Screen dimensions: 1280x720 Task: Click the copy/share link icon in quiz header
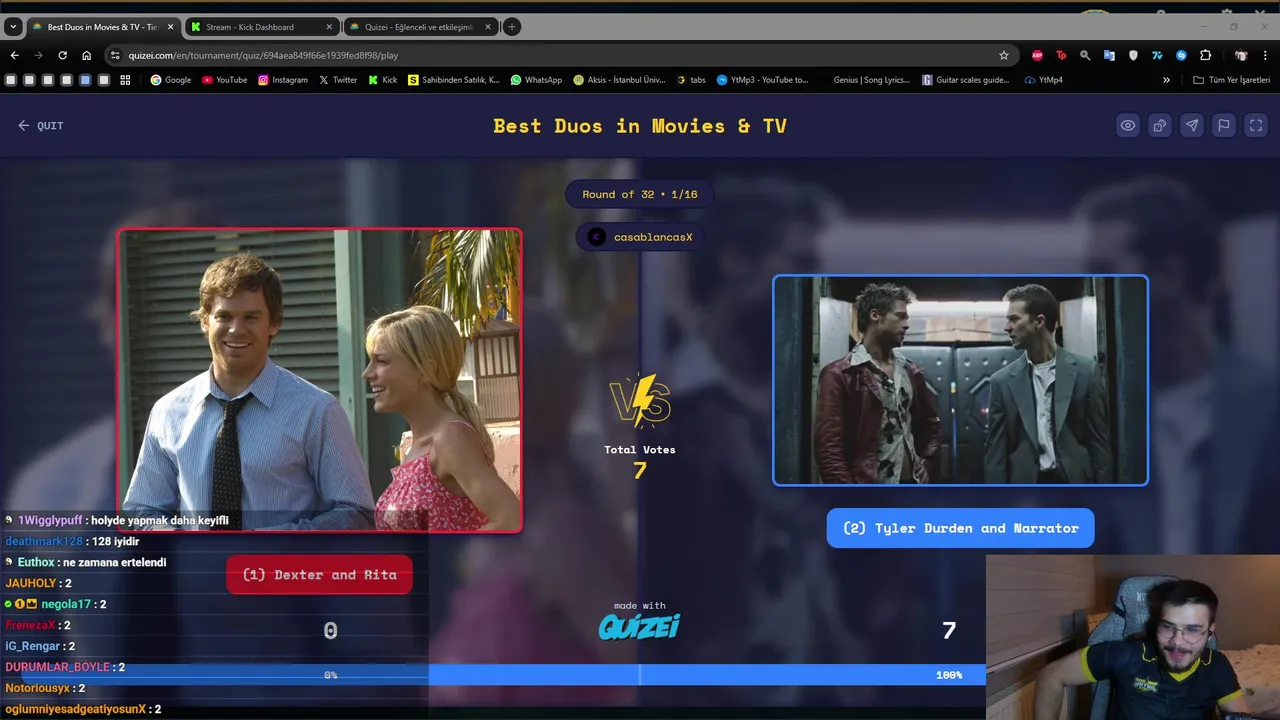click(x=1160, y=126)
